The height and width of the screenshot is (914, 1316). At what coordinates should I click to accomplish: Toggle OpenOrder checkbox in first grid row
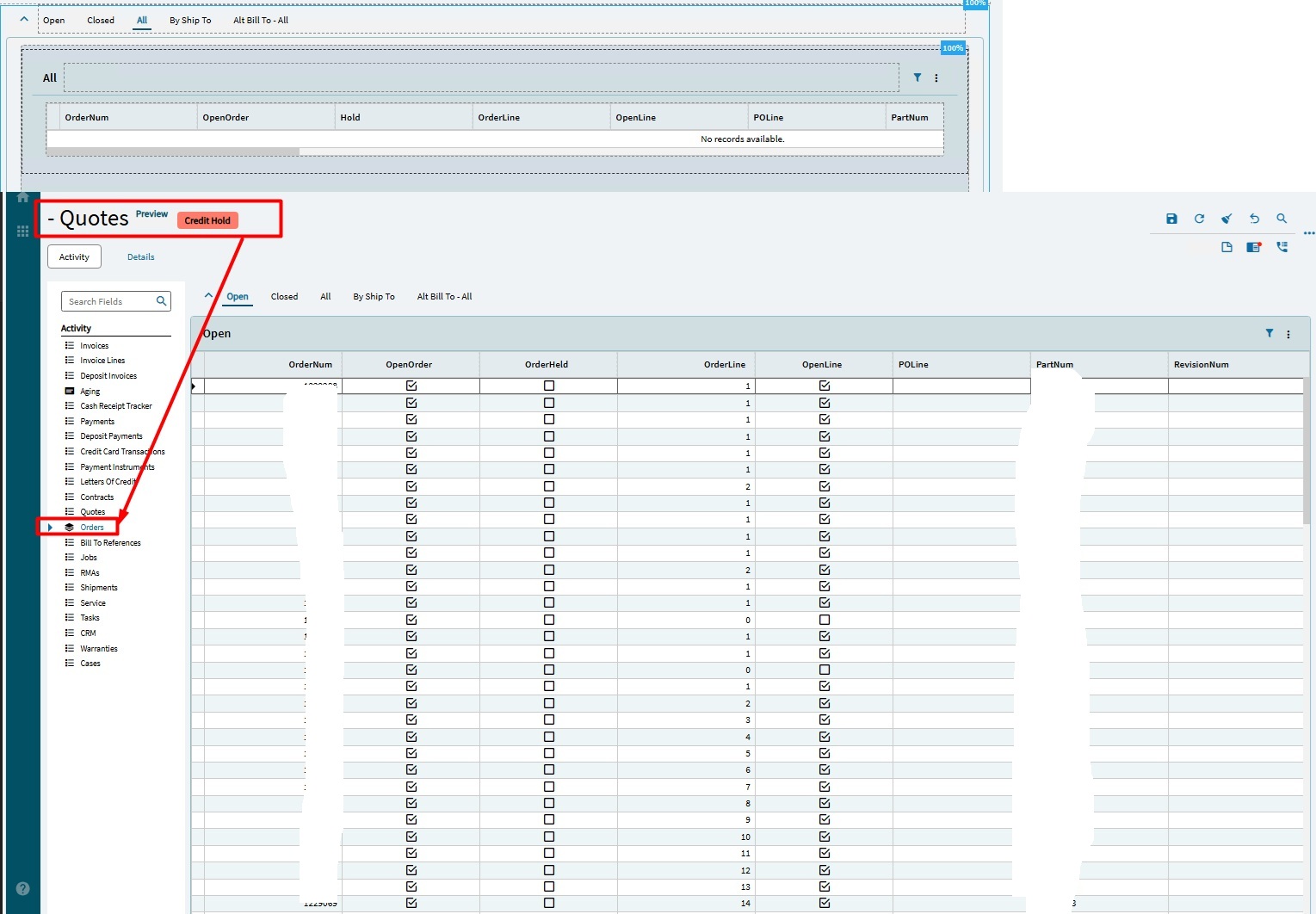click(x=411, y=386)
